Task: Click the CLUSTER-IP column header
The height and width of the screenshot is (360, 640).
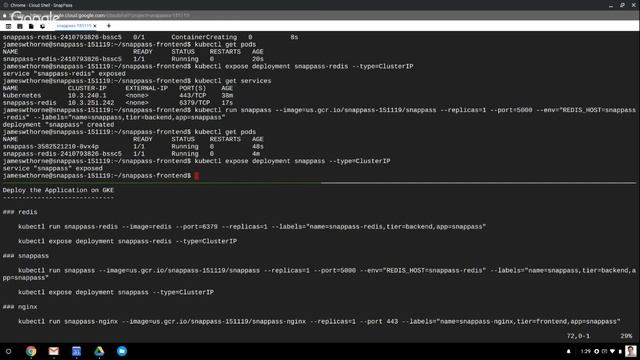Action: point(87,89)
